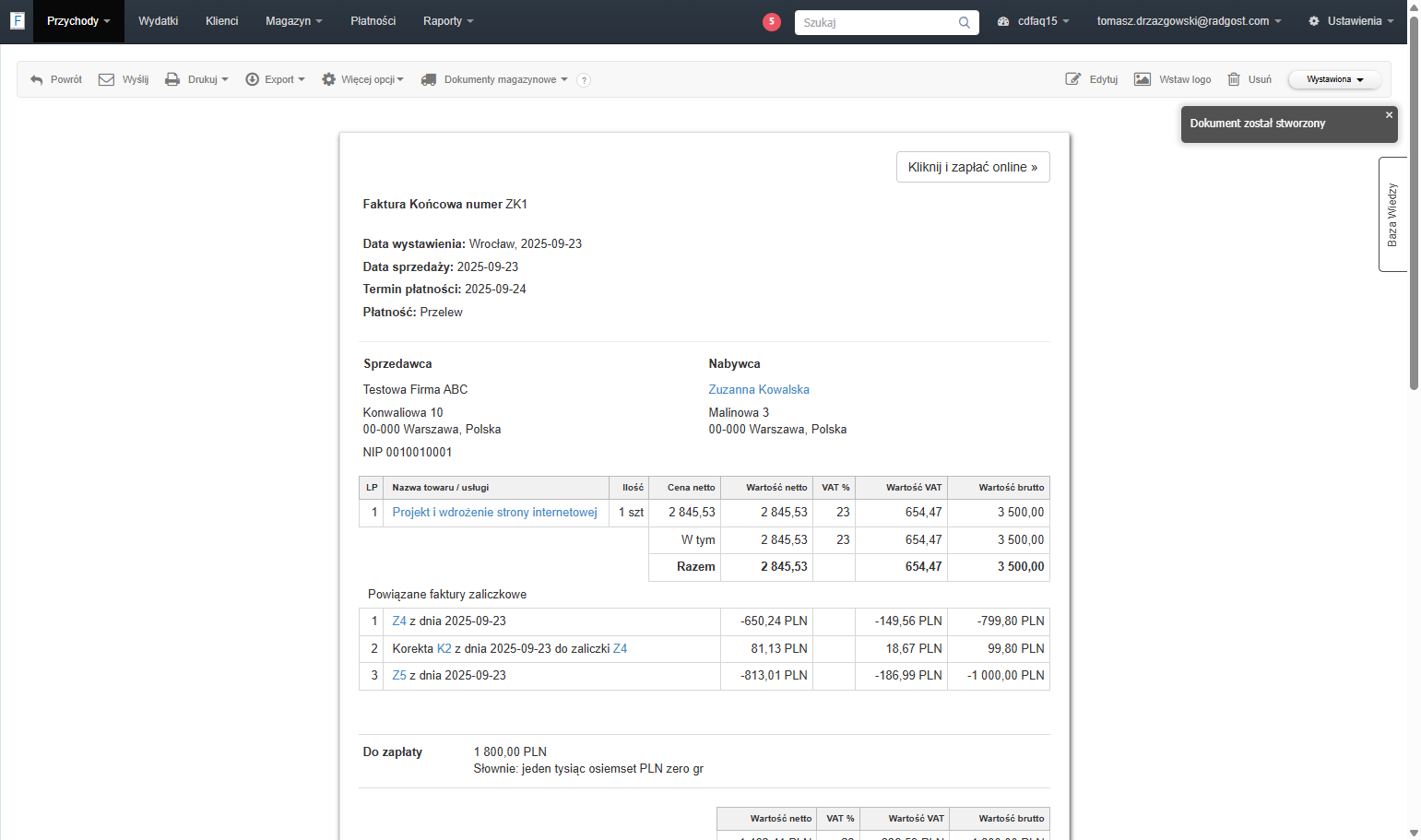Click the search magnifier icon
The height and width of the screenshot is (840, 1421).
tap(964, 22)
